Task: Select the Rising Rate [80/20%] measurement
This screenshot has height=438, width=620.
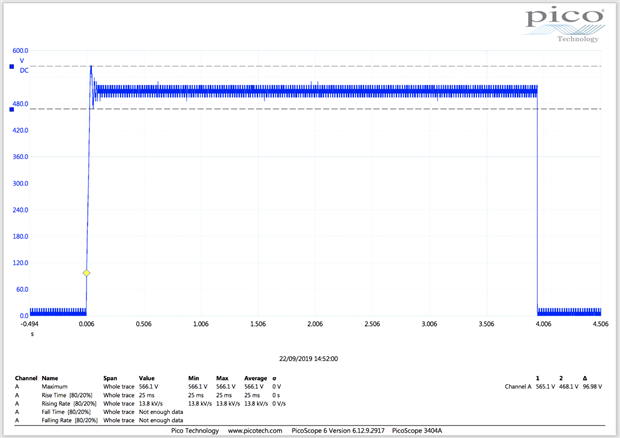Action: (69, 403)
